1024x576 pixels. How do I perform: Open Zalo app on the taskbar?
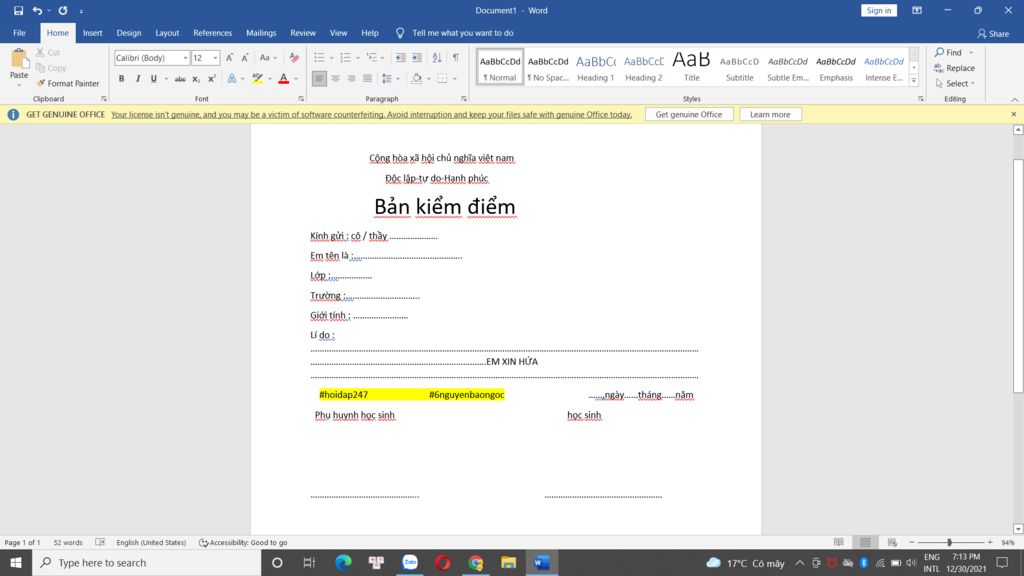pyautogui.click(x=409, y=562)
